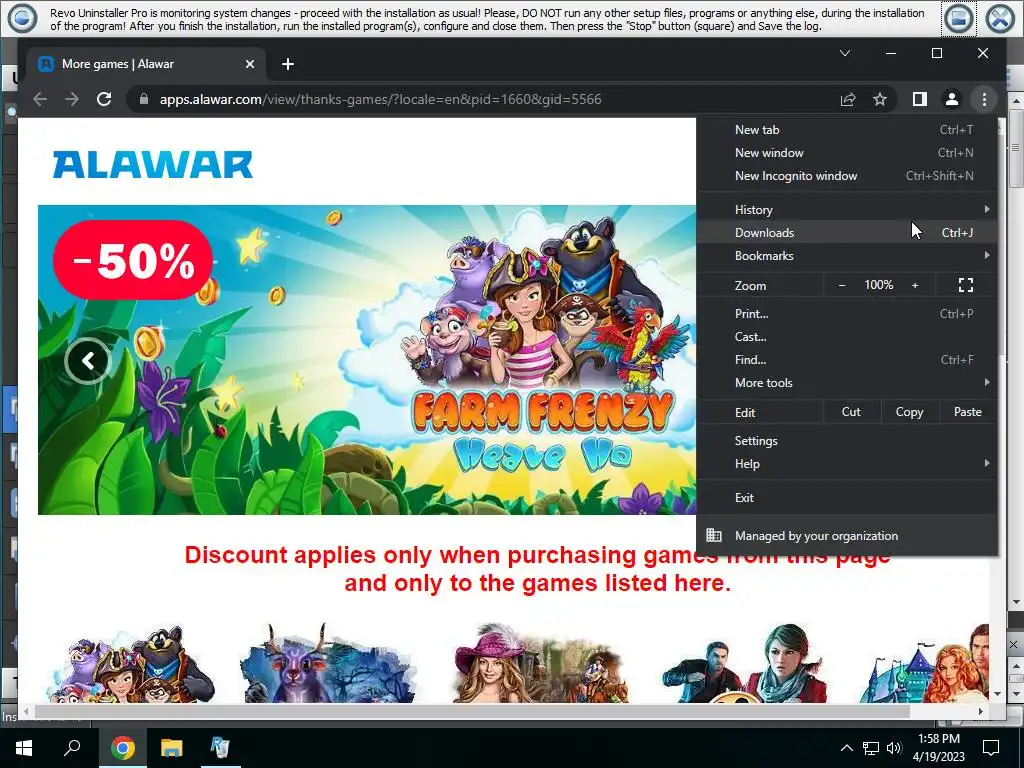
Task: Choose New tab from menu
Action: coord(847,129)
